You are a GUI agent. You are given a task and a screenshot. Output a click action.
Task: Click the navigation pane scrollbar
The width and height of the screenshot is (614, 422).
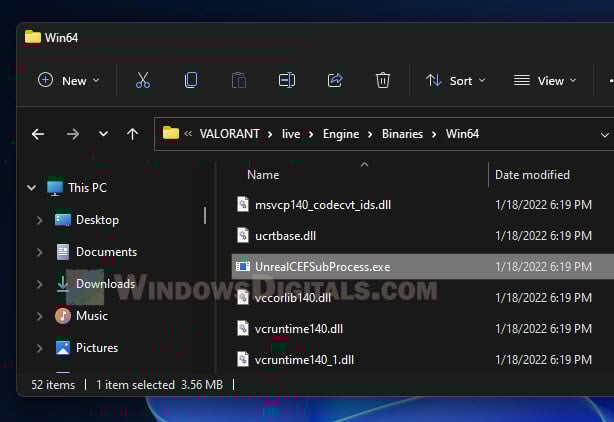[x=205, y=216]
